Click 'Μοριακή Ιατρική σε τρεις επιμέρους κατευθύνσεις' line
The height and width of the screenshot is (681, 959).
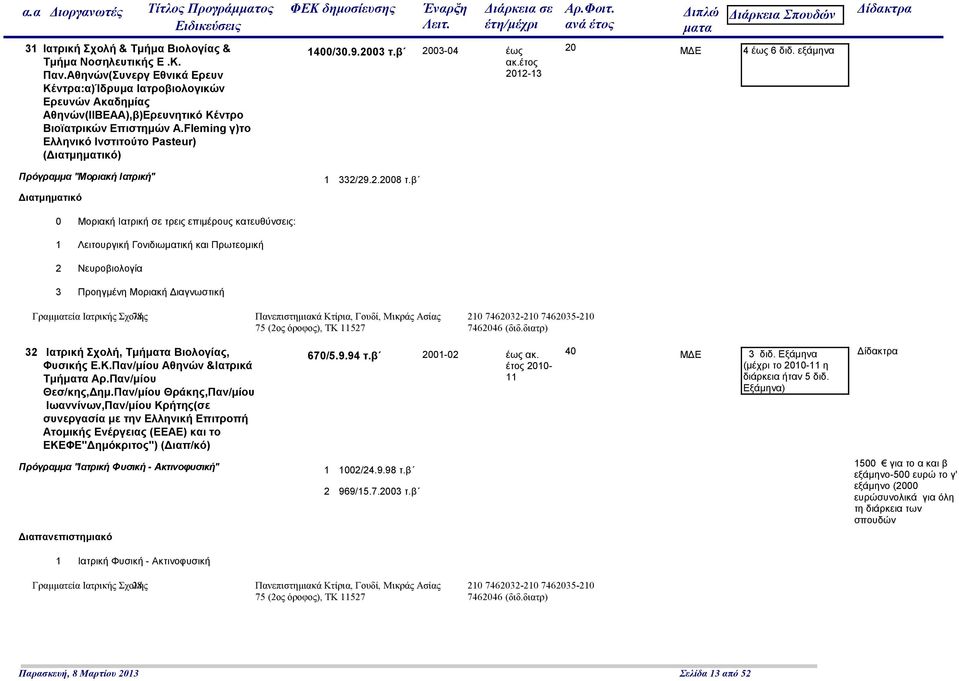[187, 221]
